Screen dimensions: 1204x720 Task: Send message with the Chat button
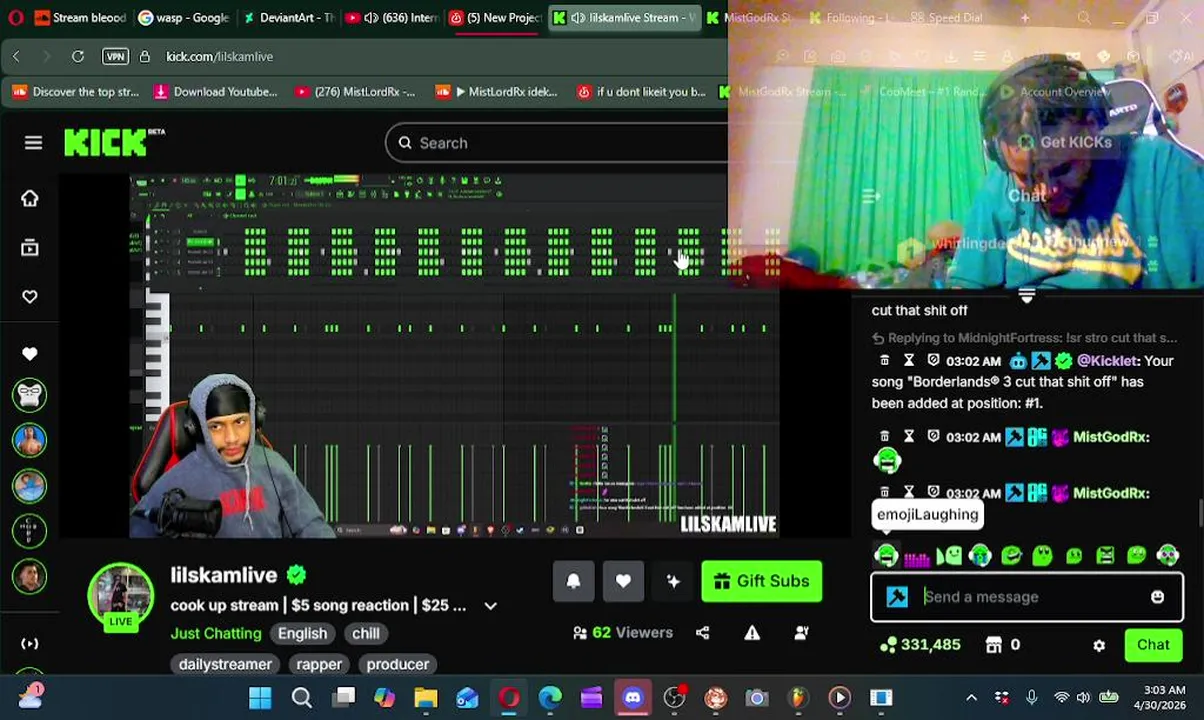point(1153,645)
